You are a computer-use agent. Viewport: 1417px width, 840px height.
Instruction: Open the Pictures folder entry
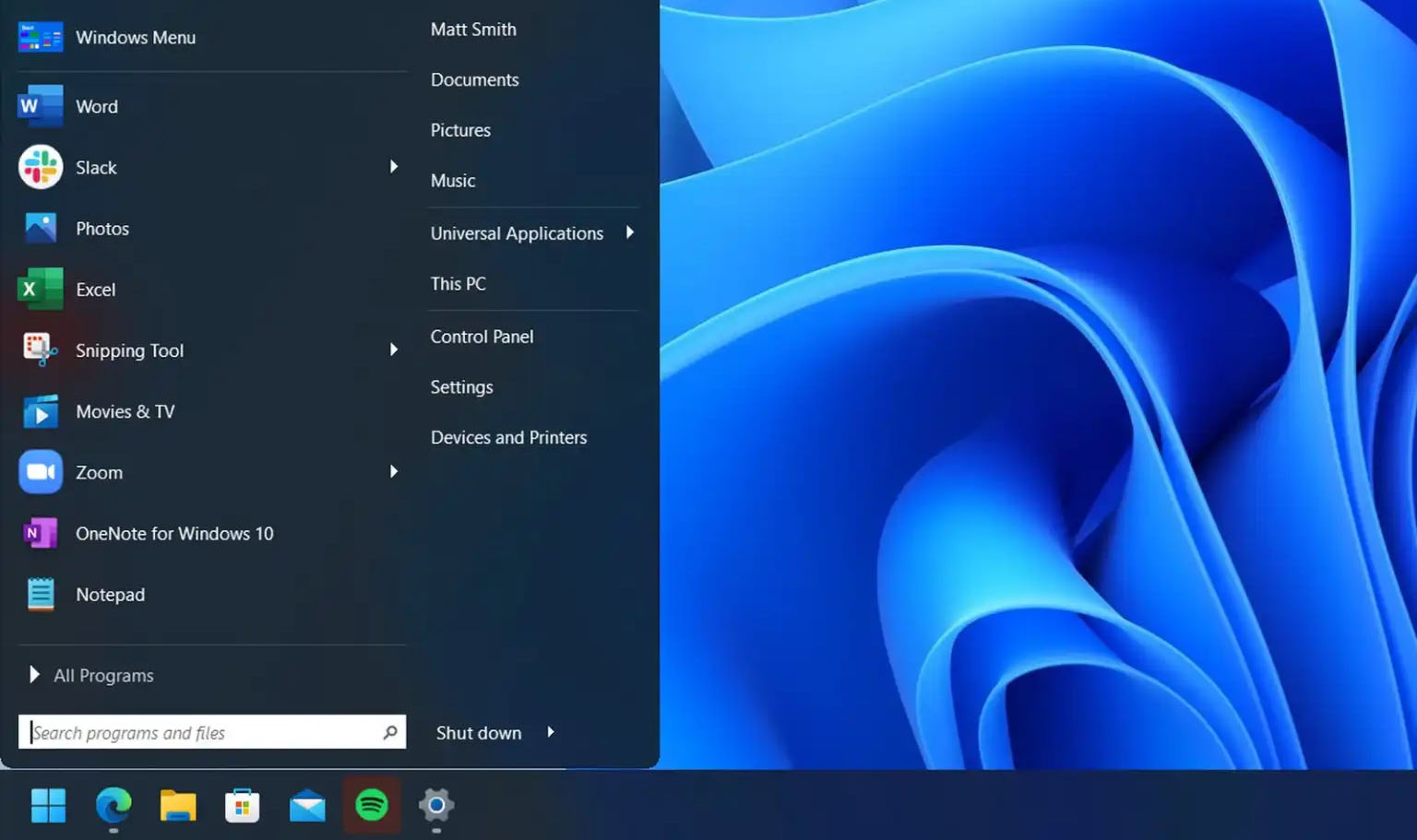pos(460,130)
